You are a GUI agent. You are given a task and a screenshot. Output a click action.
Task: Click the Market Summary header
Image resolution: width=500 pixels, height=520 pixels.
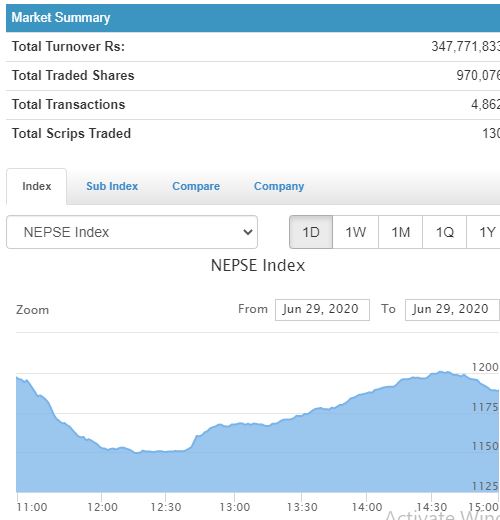tap(253, 18)
